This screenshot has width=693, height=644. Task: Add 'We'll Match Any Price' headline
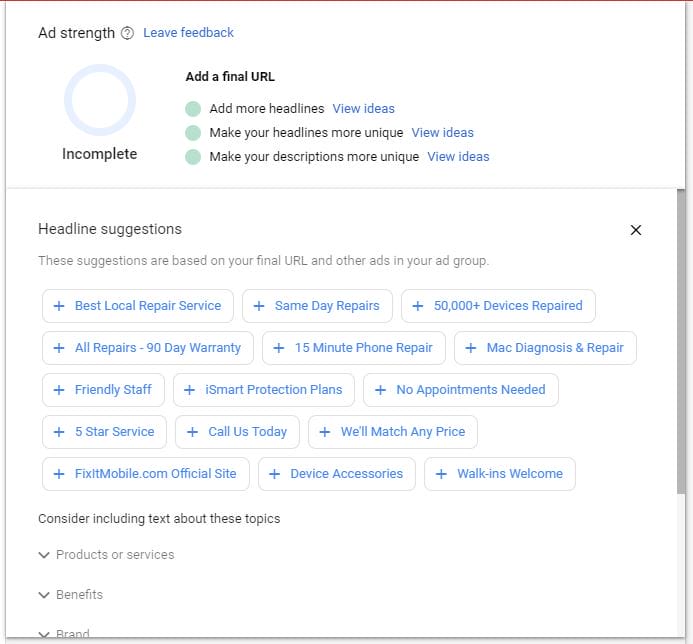pos(393,432)
